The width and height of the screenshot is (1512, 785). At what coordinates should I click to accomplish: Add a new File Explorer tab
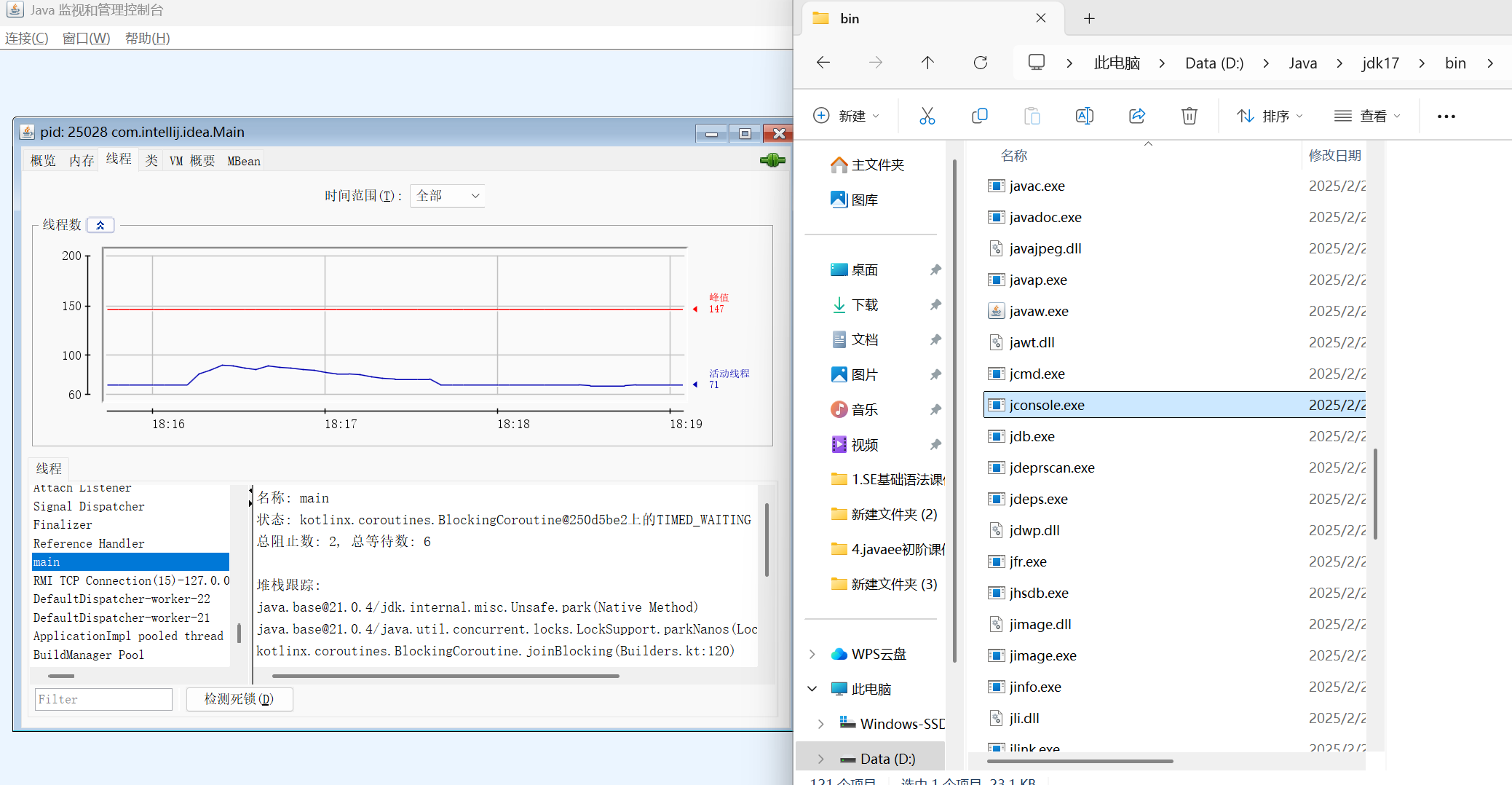[1089, 18]
